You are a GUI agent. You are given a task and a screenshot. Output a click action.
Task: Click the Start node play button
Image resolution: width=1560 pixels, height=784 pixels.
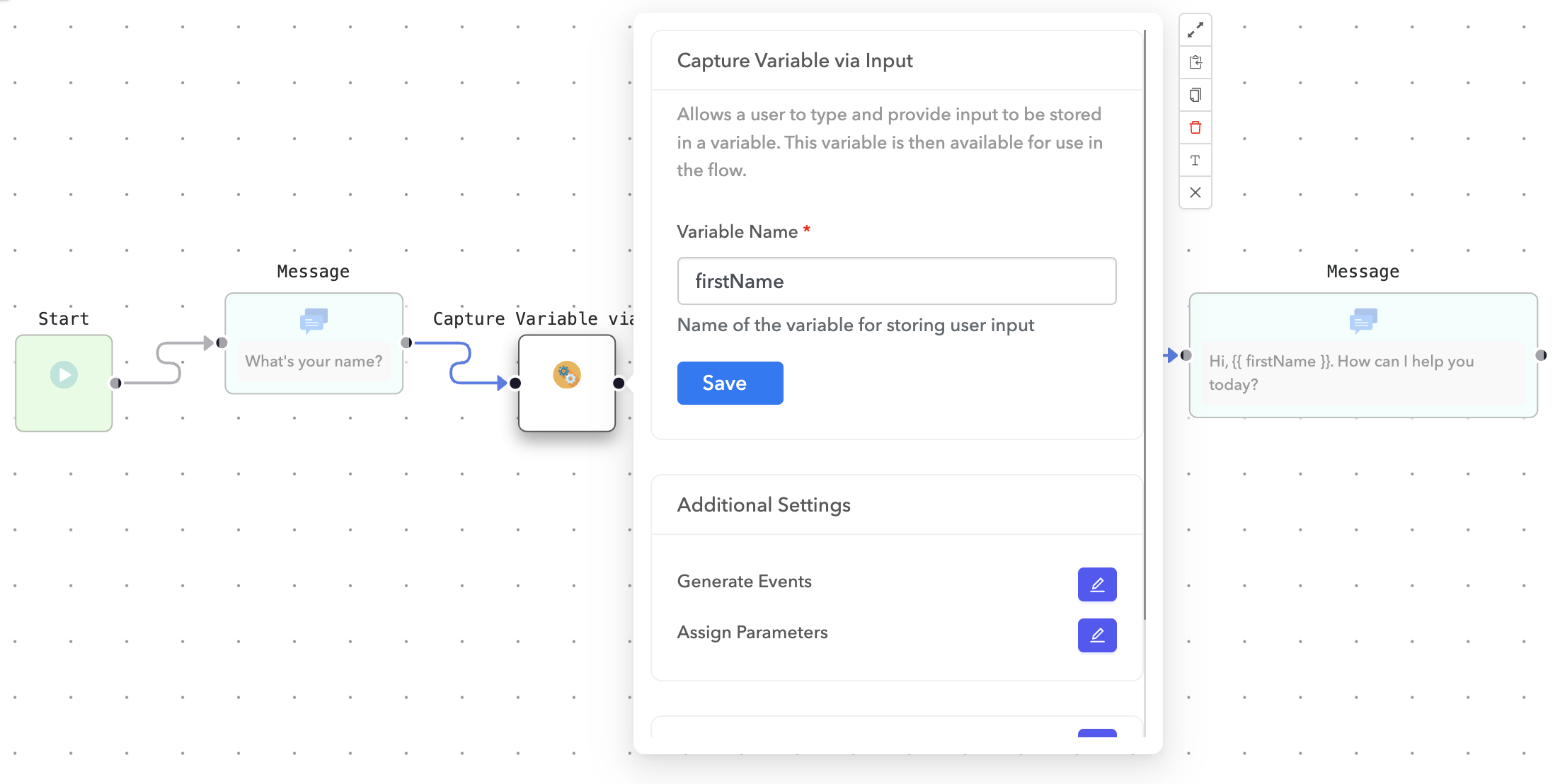tap(64, 374)
